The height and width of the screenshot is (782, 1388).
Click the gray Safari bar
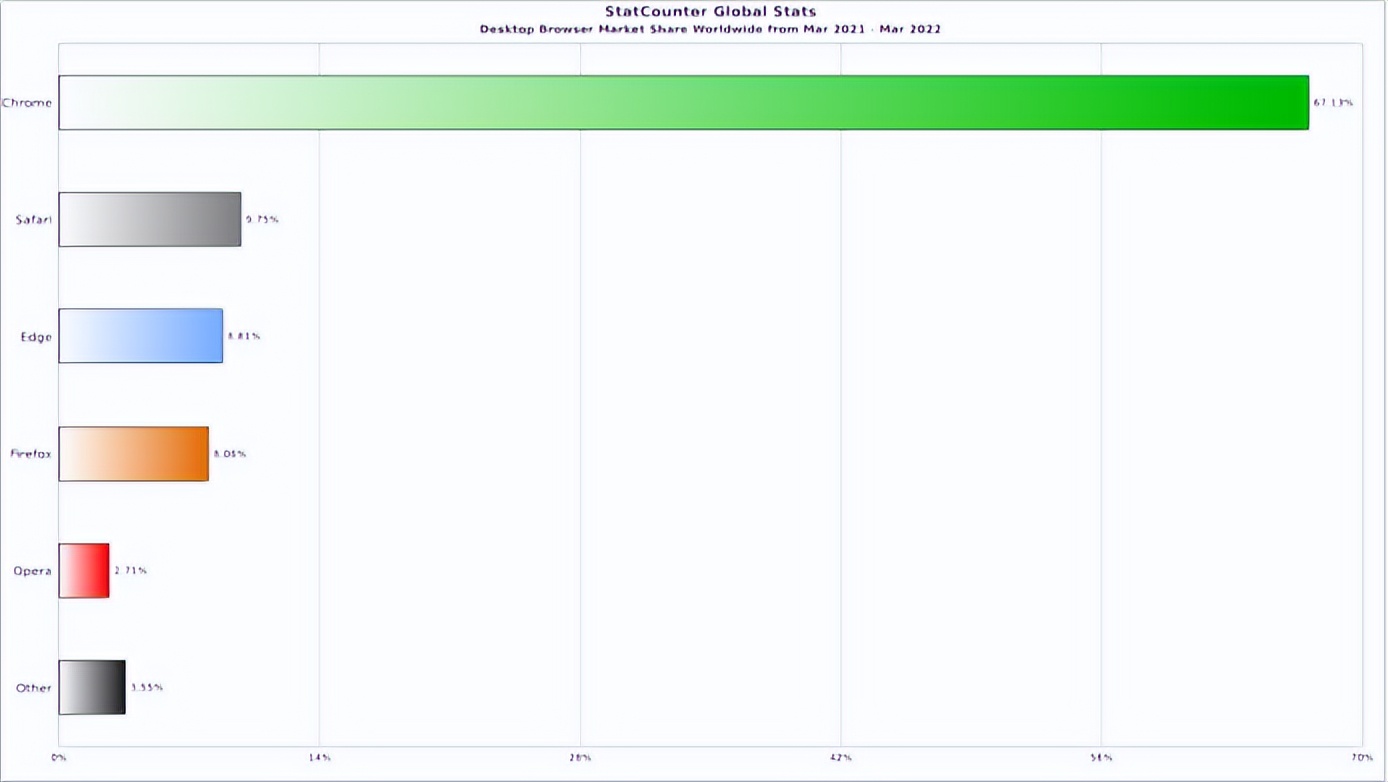pyautogui.click(x=150, y=219)
